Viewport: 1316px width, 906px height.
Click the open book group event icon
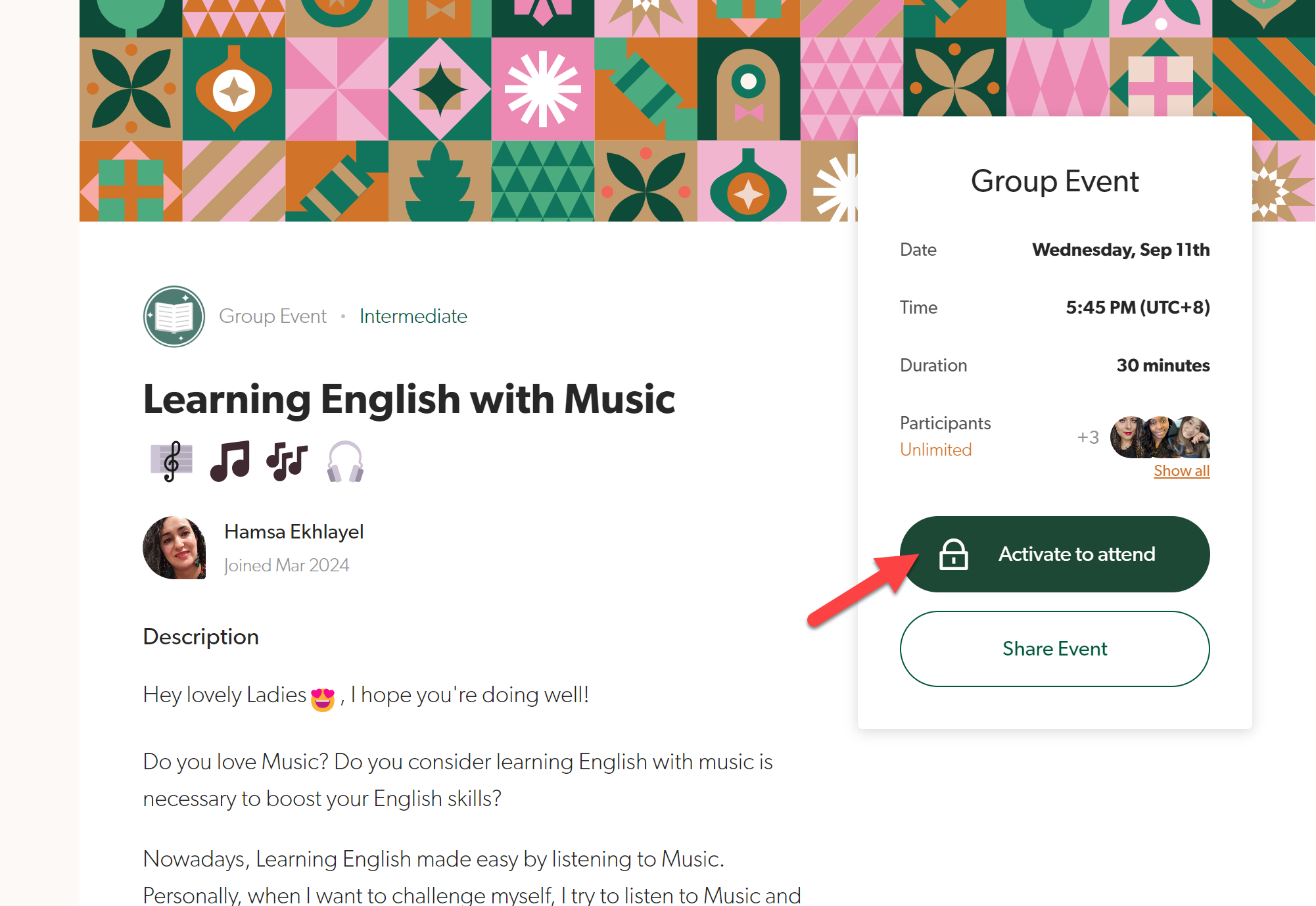click(174, 316)
